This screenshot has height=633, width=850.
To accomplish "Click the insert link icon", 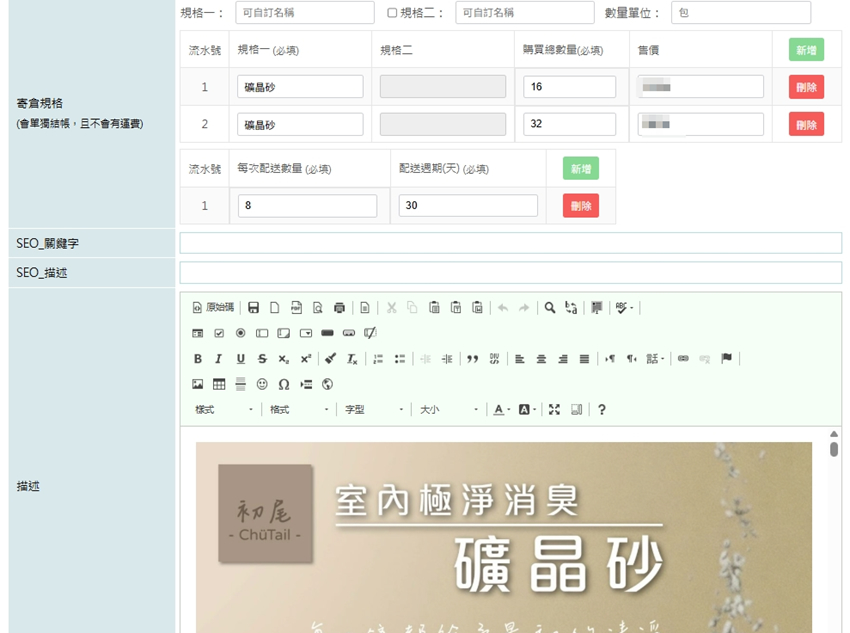I will pyautogui.click(x=683, y=359).
